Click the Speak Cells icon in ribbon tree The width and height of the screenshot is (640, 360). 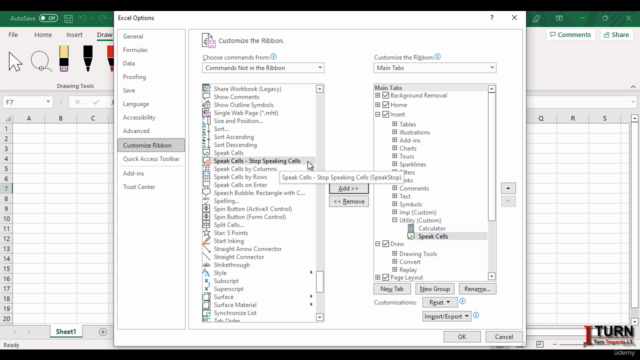[x=411, y=236]
